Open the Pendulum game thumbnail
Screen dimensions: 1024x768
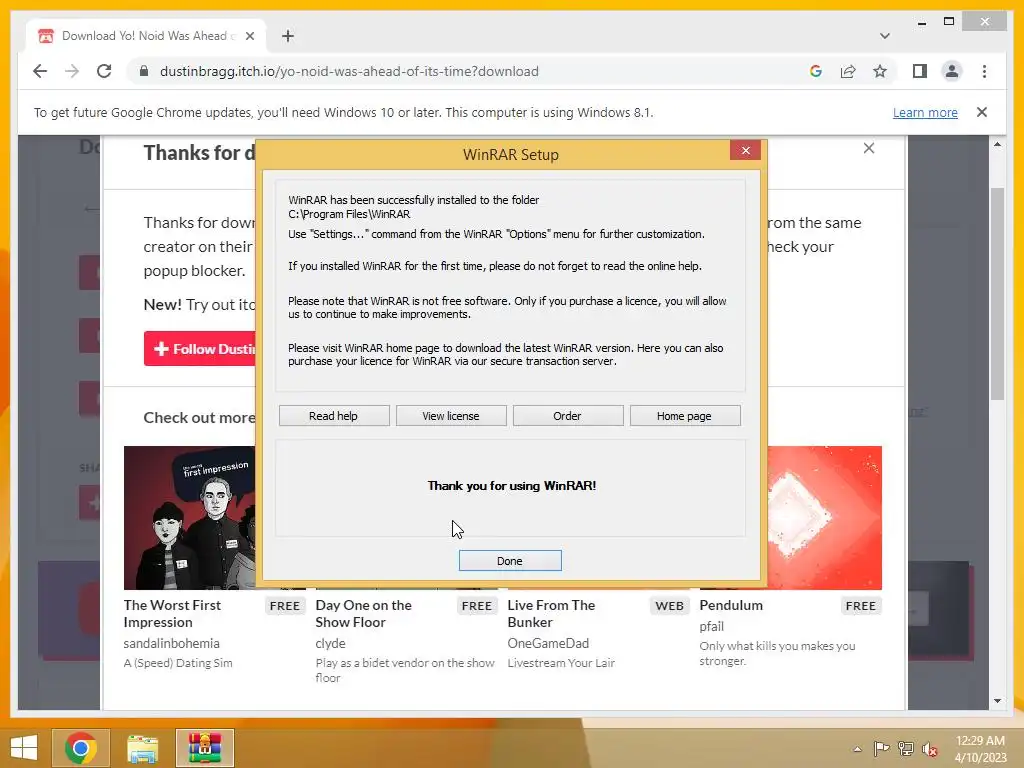pos(824,517)
